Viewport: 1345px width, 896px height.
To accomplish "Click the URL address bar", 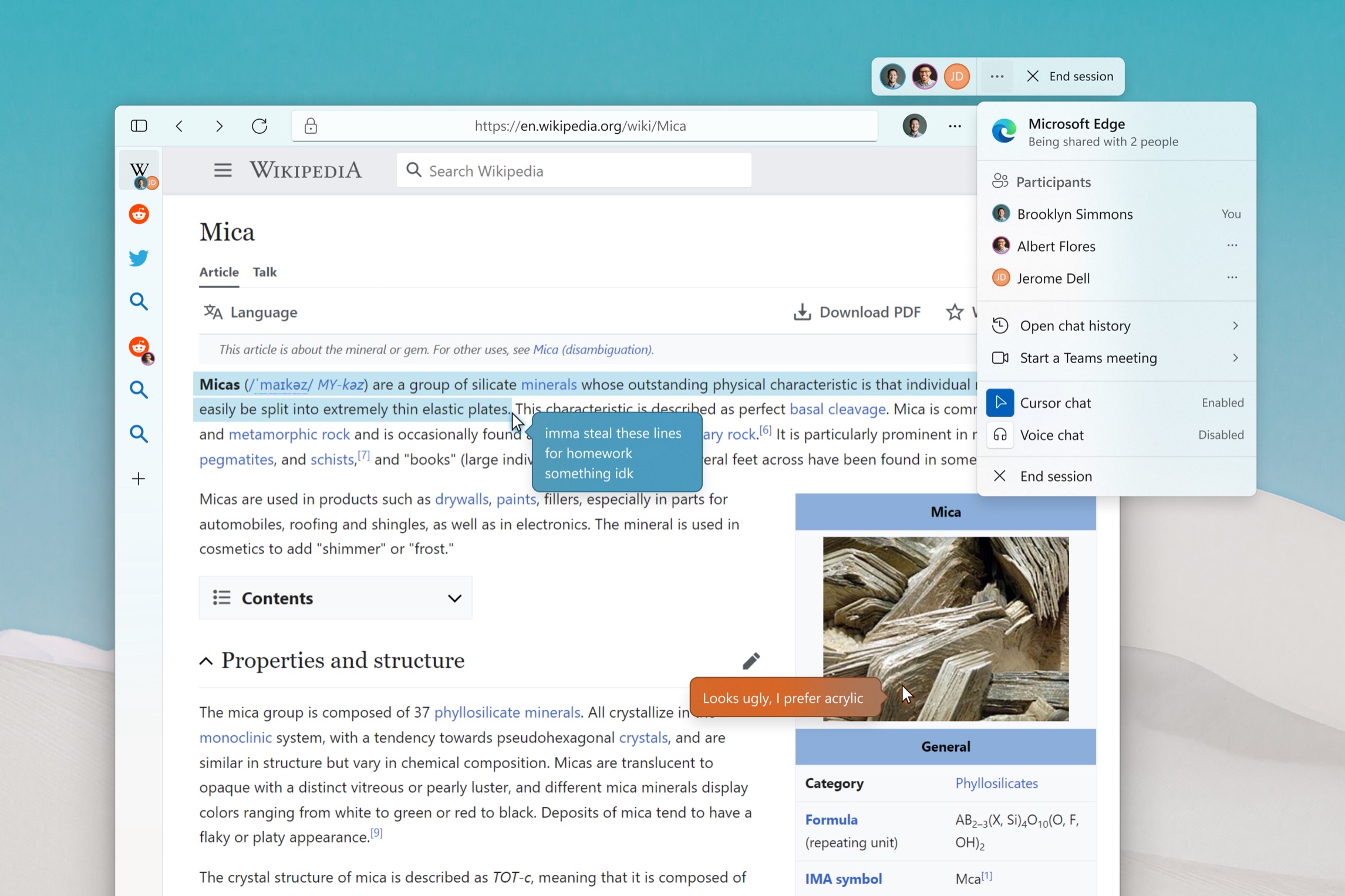I will pyautogui.click(x=584, y=126).
